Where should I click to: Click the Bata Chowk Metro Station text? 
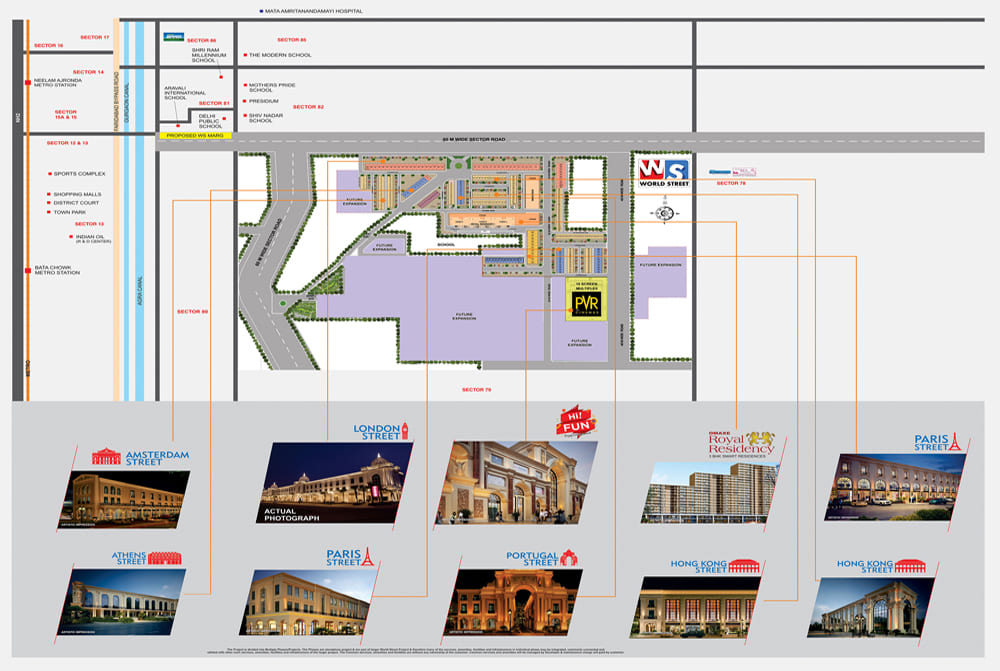57,270
